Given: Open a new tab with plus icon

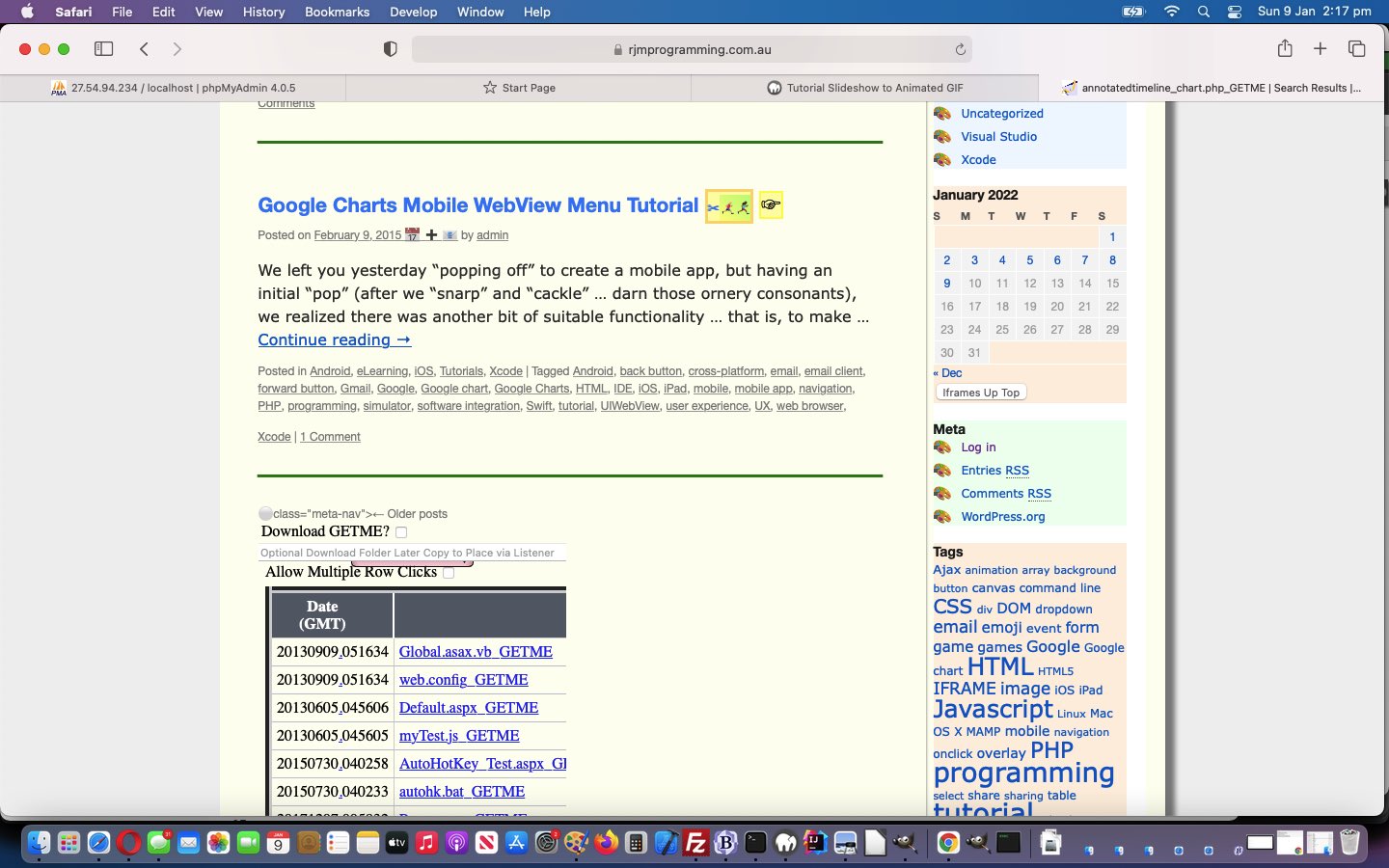Looking at the screenshot, I should click(1321, 49).
